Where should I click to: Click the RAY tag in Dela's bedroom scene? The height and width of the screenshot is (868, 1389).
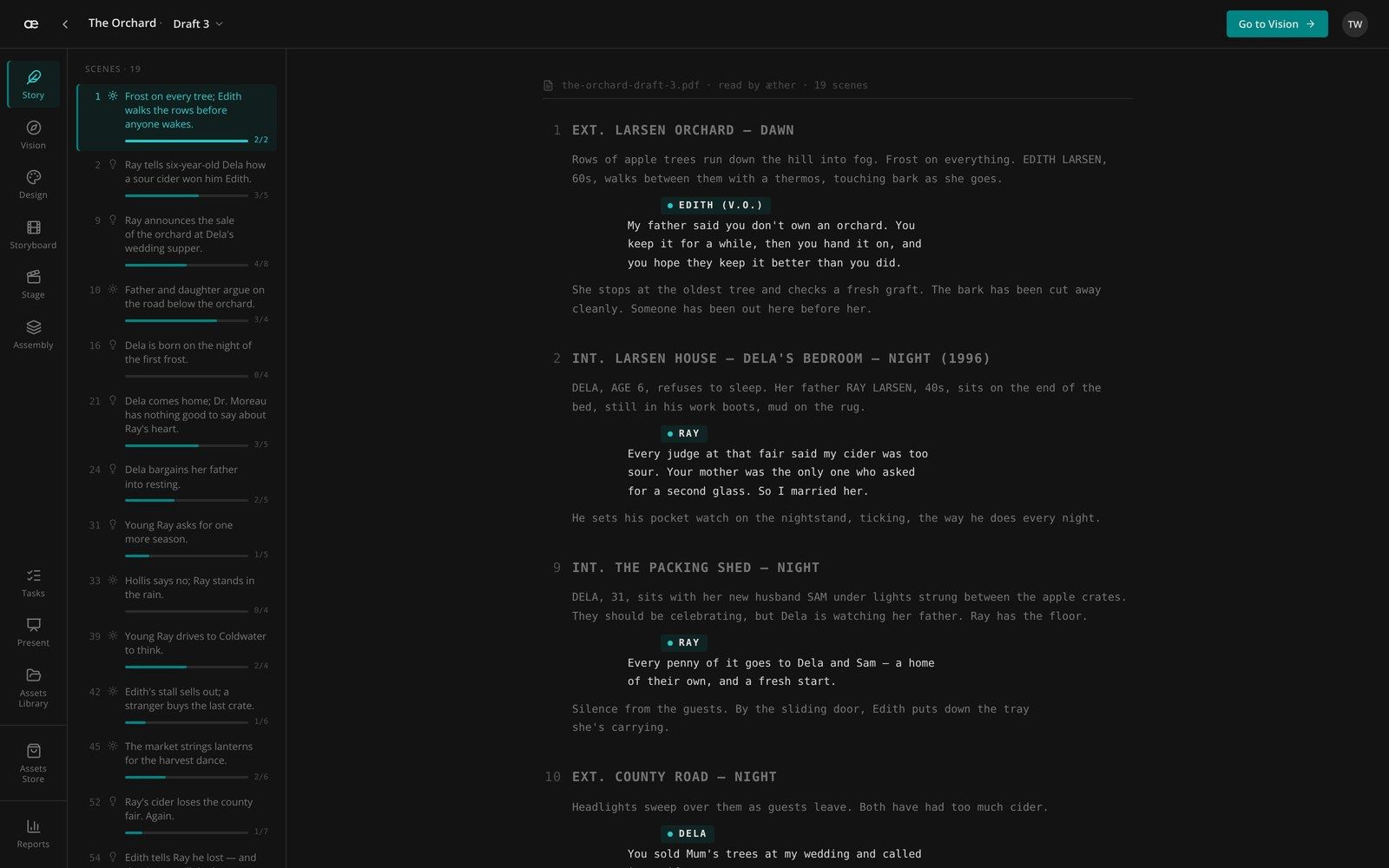pos(684,434)
